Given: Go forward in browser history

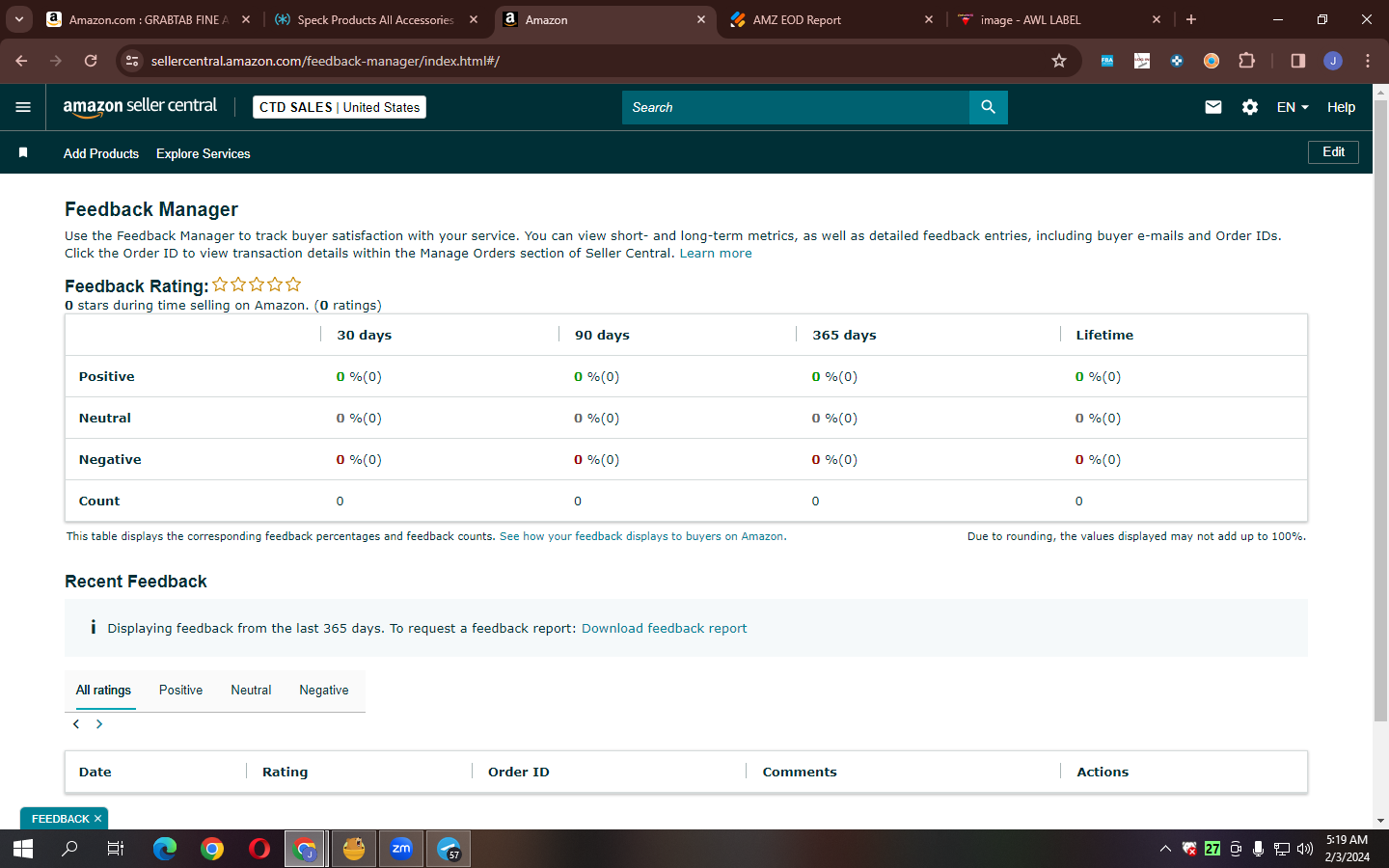Looking at the screenshot, I should pos(56,61).
